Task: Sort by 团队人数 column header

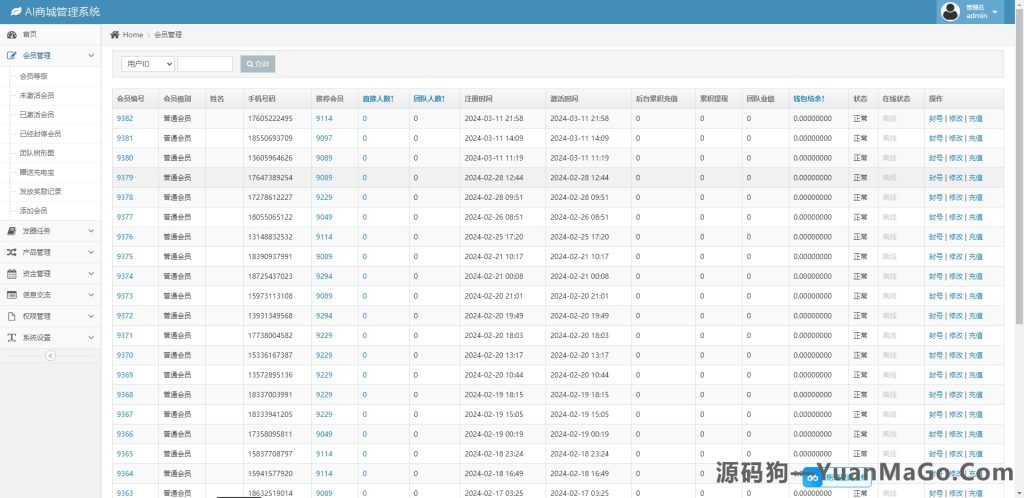Action: [x=429, y=99]
